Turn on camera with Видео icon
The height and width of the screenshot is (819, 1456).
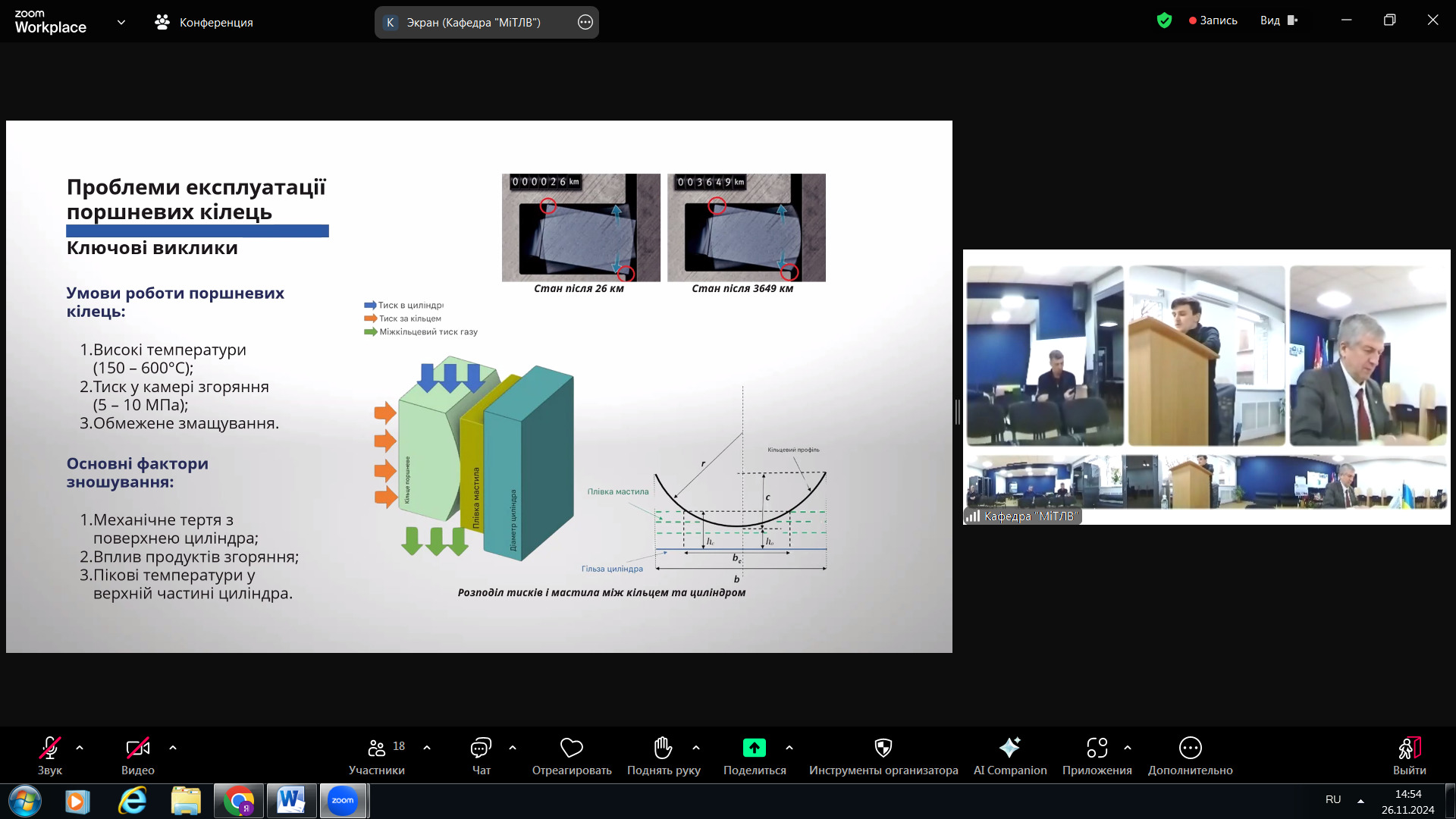[x=137, y=748]
